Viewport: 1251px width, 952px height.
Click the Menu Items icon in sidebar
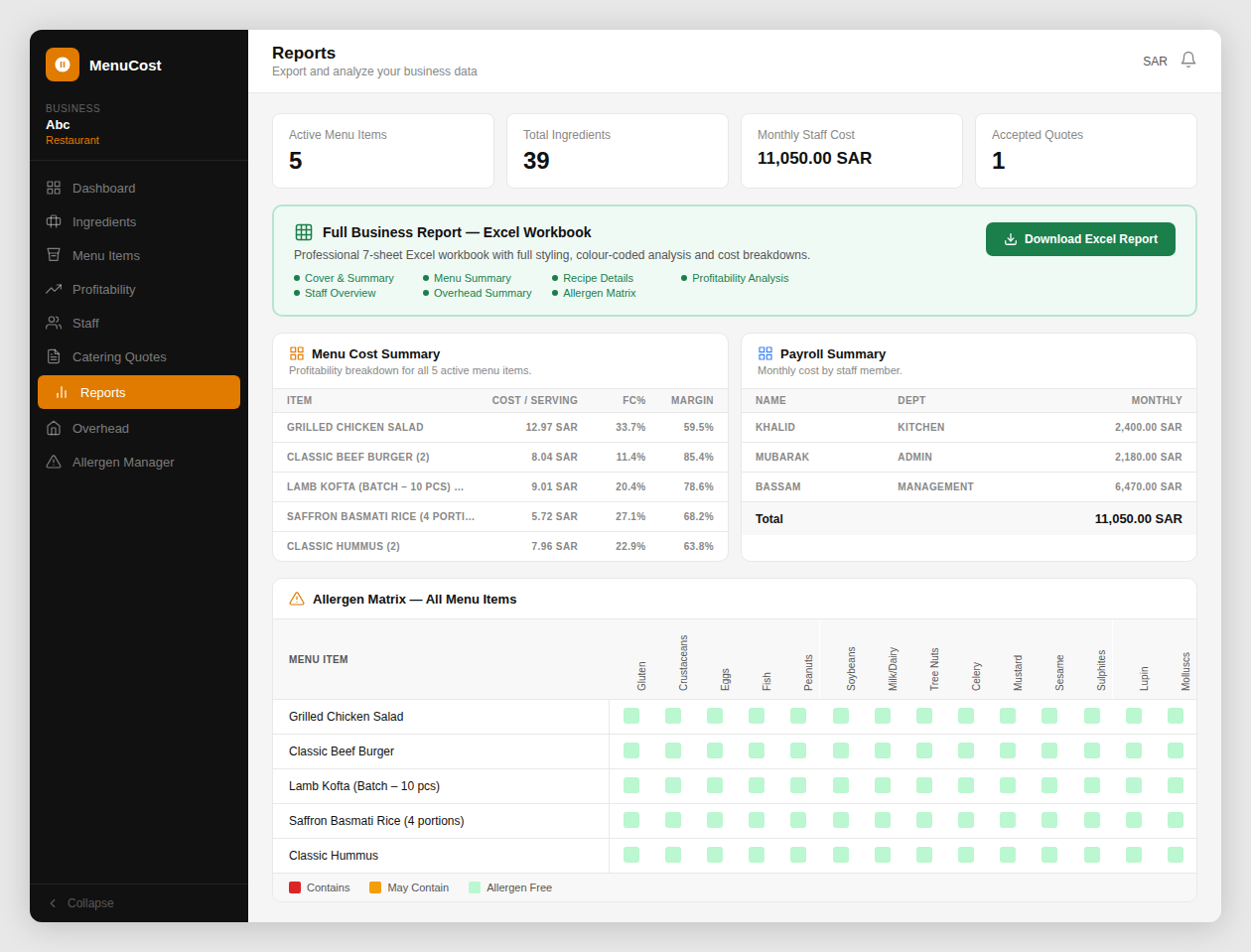[x=54, y=255]
